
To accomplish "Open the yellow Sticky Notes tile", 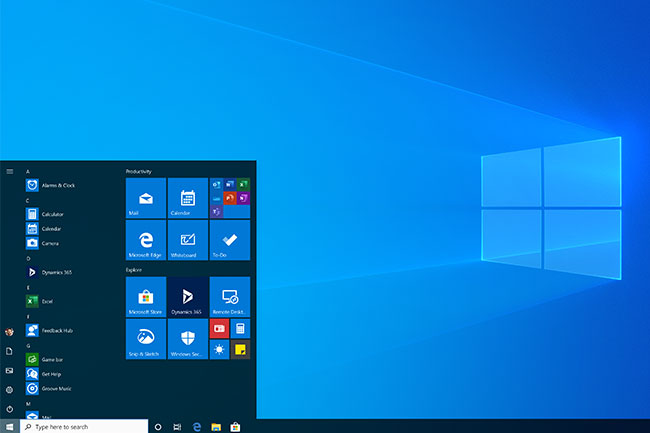I will (240, 350).
